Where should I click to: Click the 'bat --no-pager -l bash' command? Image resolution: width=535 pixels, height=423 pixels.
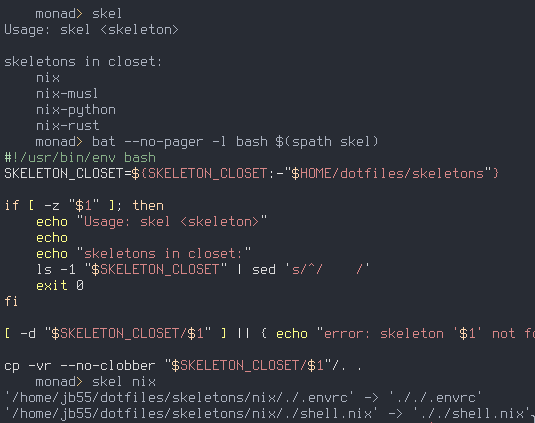click(x=180, y=142)
